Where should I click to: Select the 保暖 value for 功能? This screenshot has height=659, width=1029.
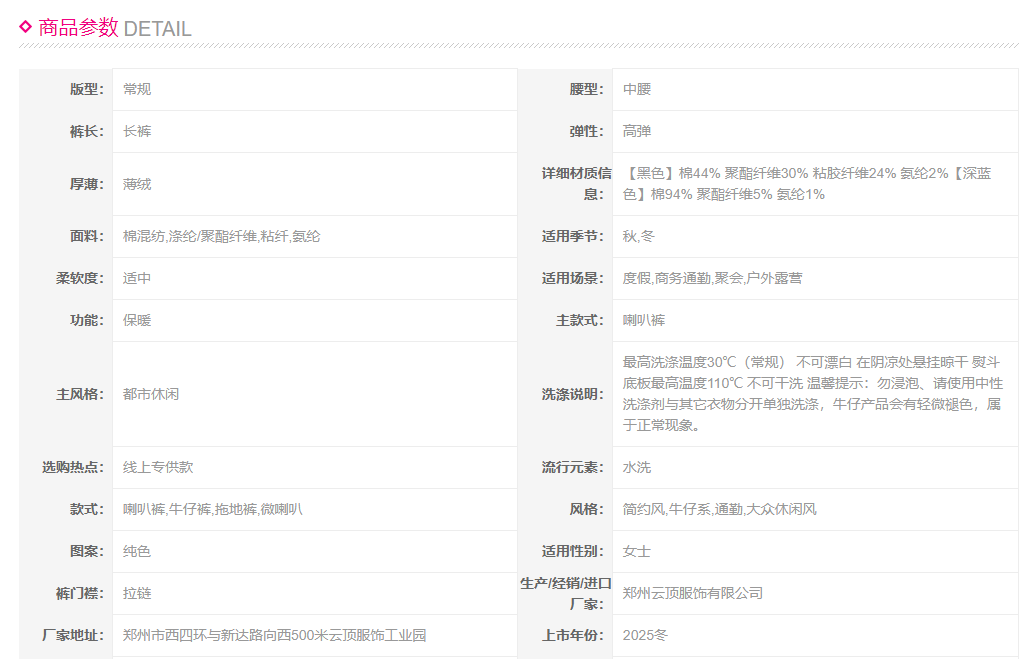coord(137,320)
